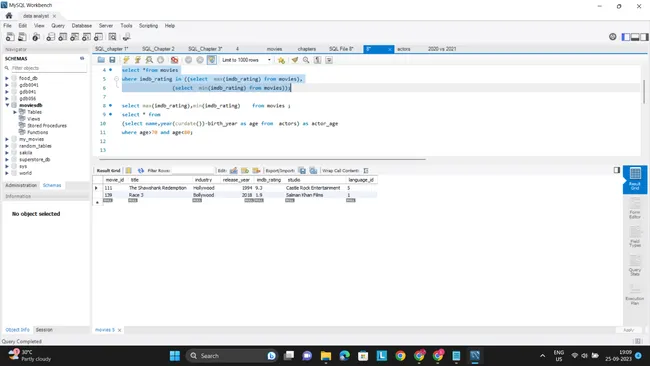
Task: Open the home screen tab icon
Action: [9, 16]
